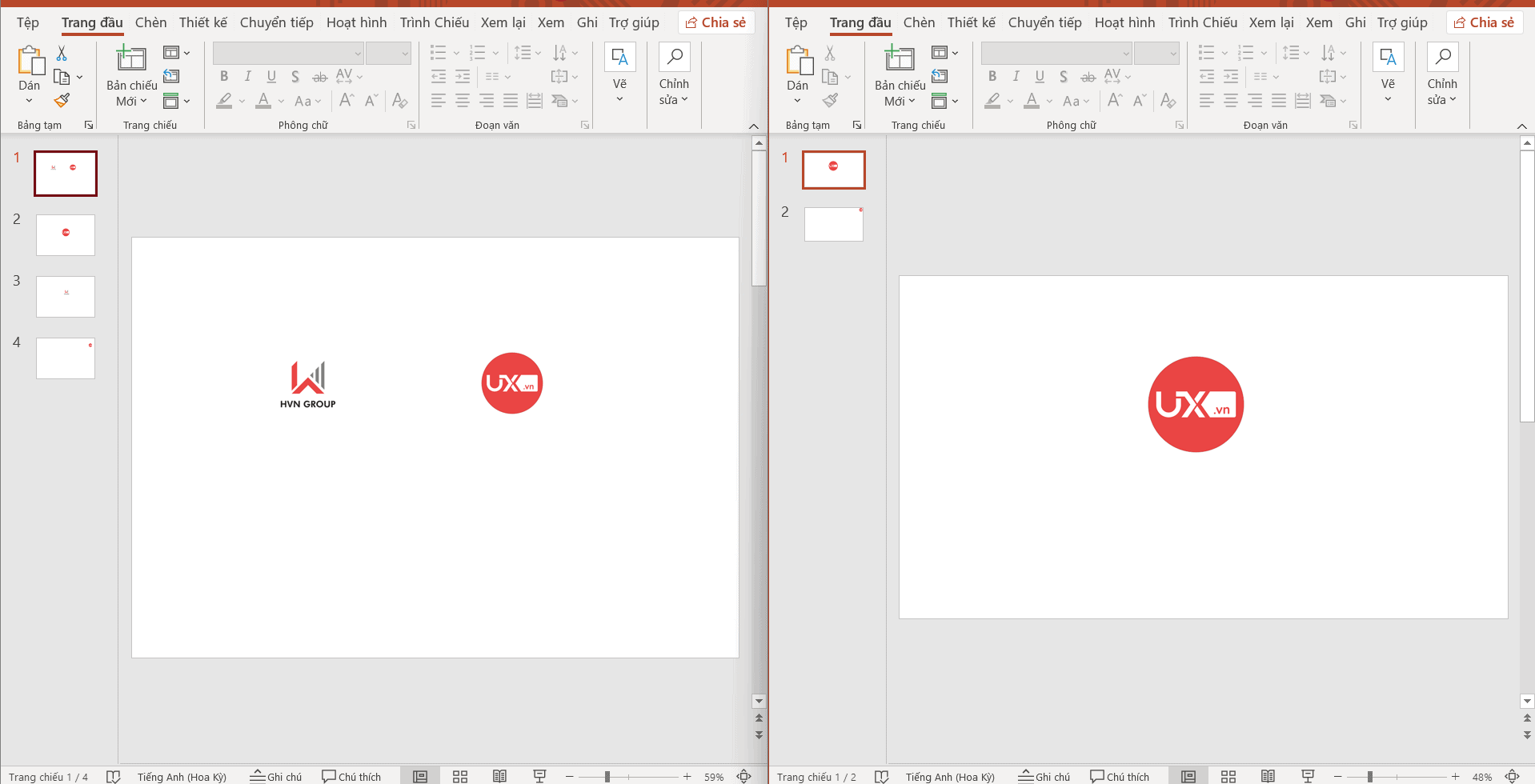Collapse the ribbon with the chevron arrow
Image resolution: width=1535 pixels, height=784 pixels.
(753, 126)
